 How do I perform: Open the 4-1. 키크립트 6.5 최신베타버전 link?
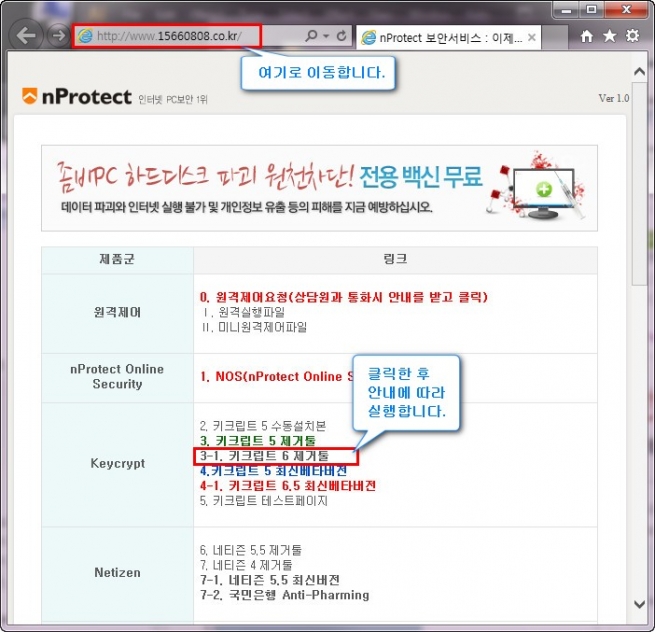point(287,485)
